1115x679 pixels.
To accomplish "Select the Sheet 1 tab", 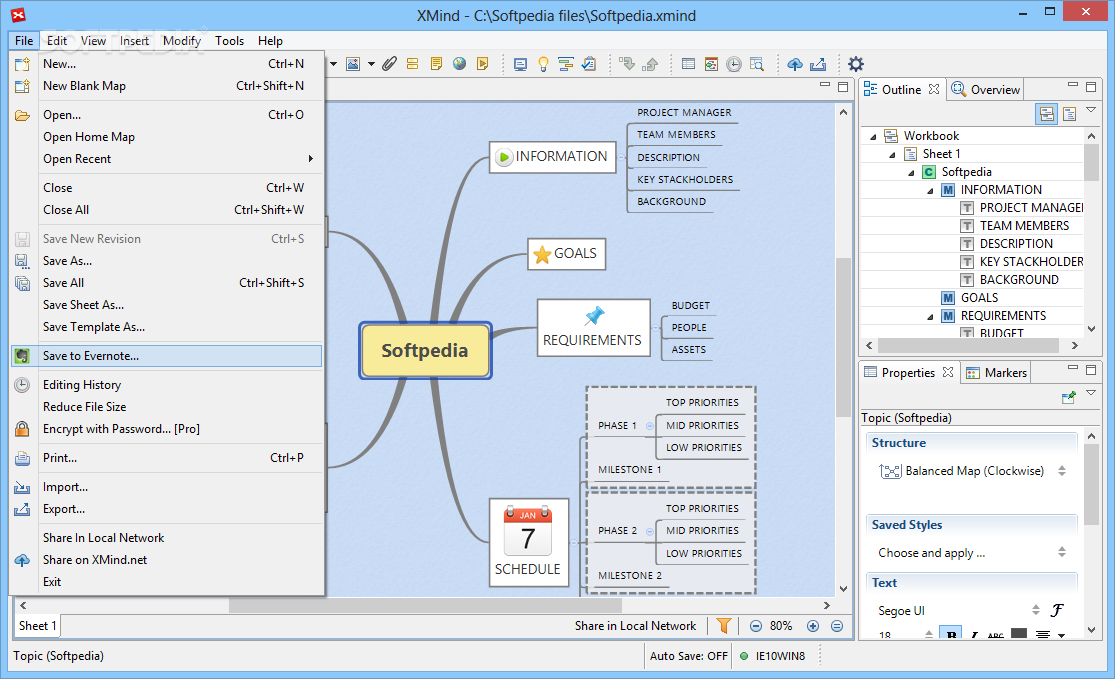I will (x=38, y=626).
